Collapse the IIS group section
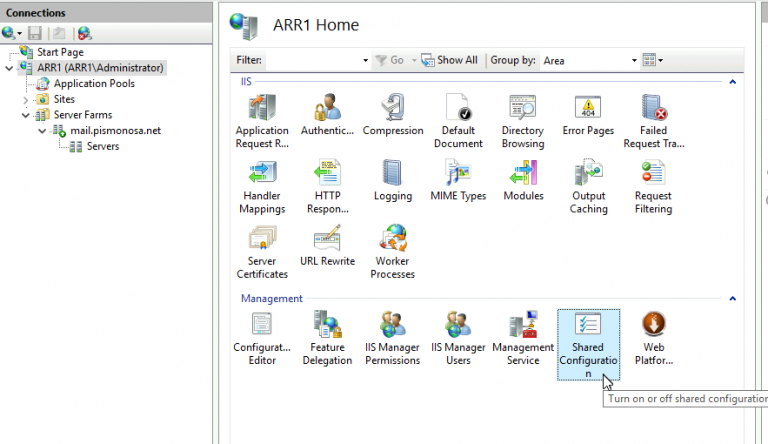The height and width of the screenshot is (444, 768). (x=733, y=81)
